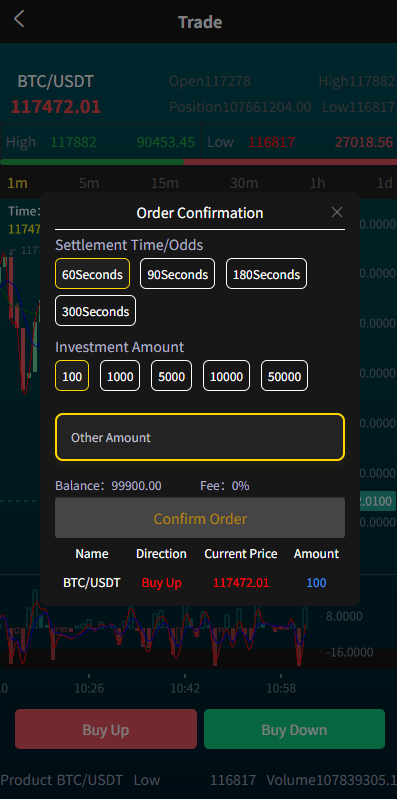Choose 180Seconds settlement option
This screenshot has height=799, width=397.
(x=267, y=274)
